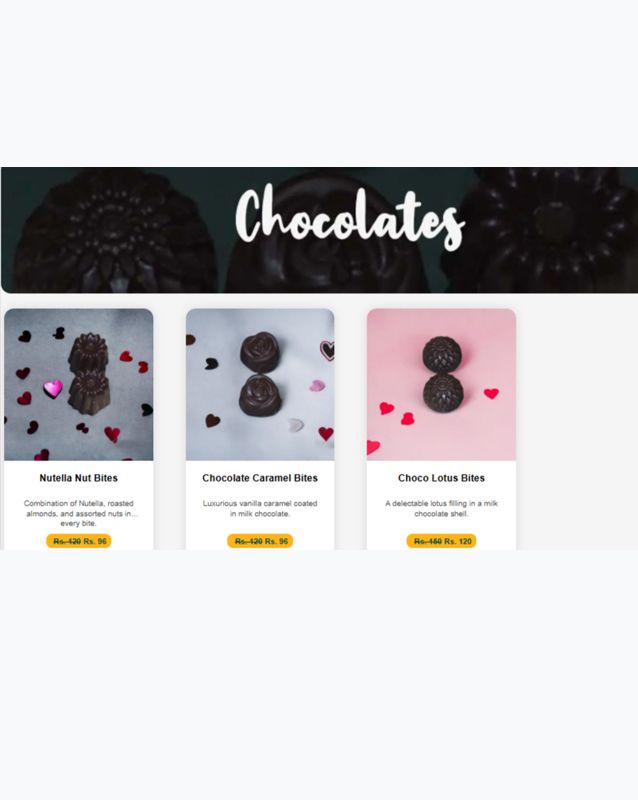The width and height of the screenshot is (638, 800).
Task: Click the red heart right of lotus chocolates
Action: tap(491, 393)
